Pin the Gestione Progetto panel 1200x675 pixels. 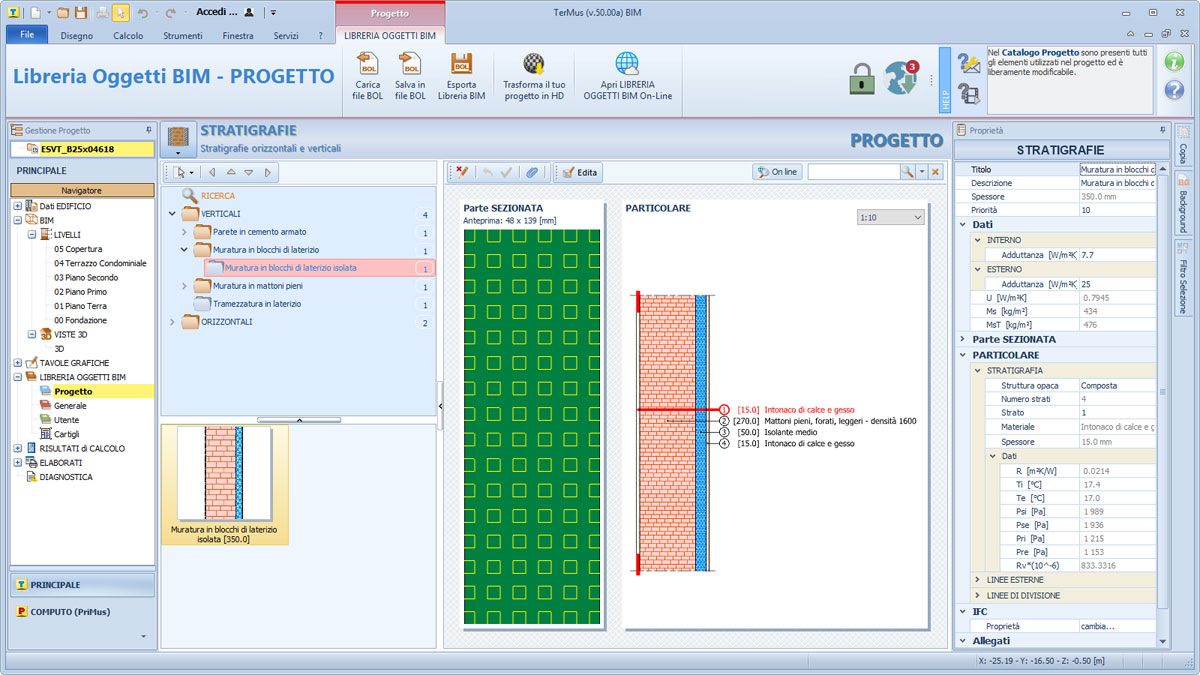[149, 130]
